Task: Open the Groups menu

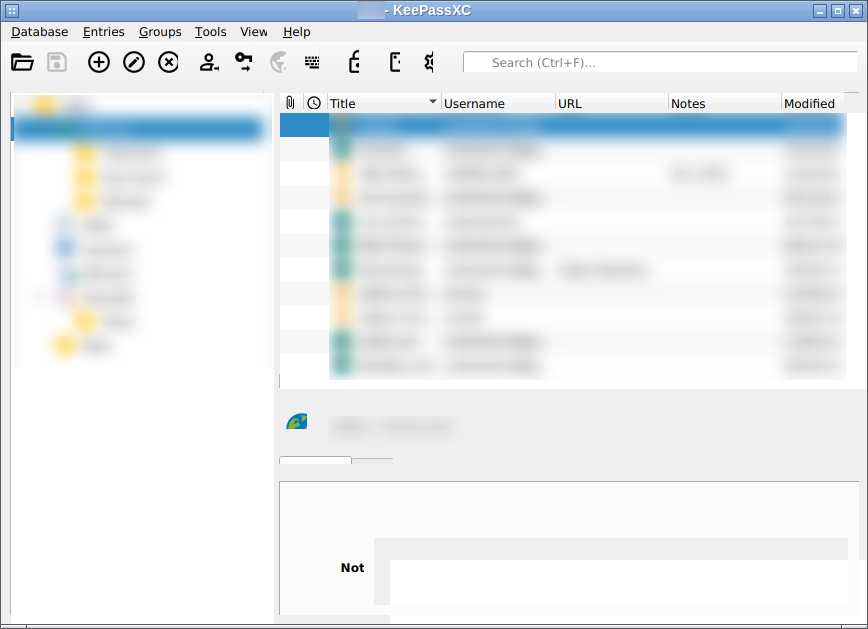Action: (x=160, y=31)
